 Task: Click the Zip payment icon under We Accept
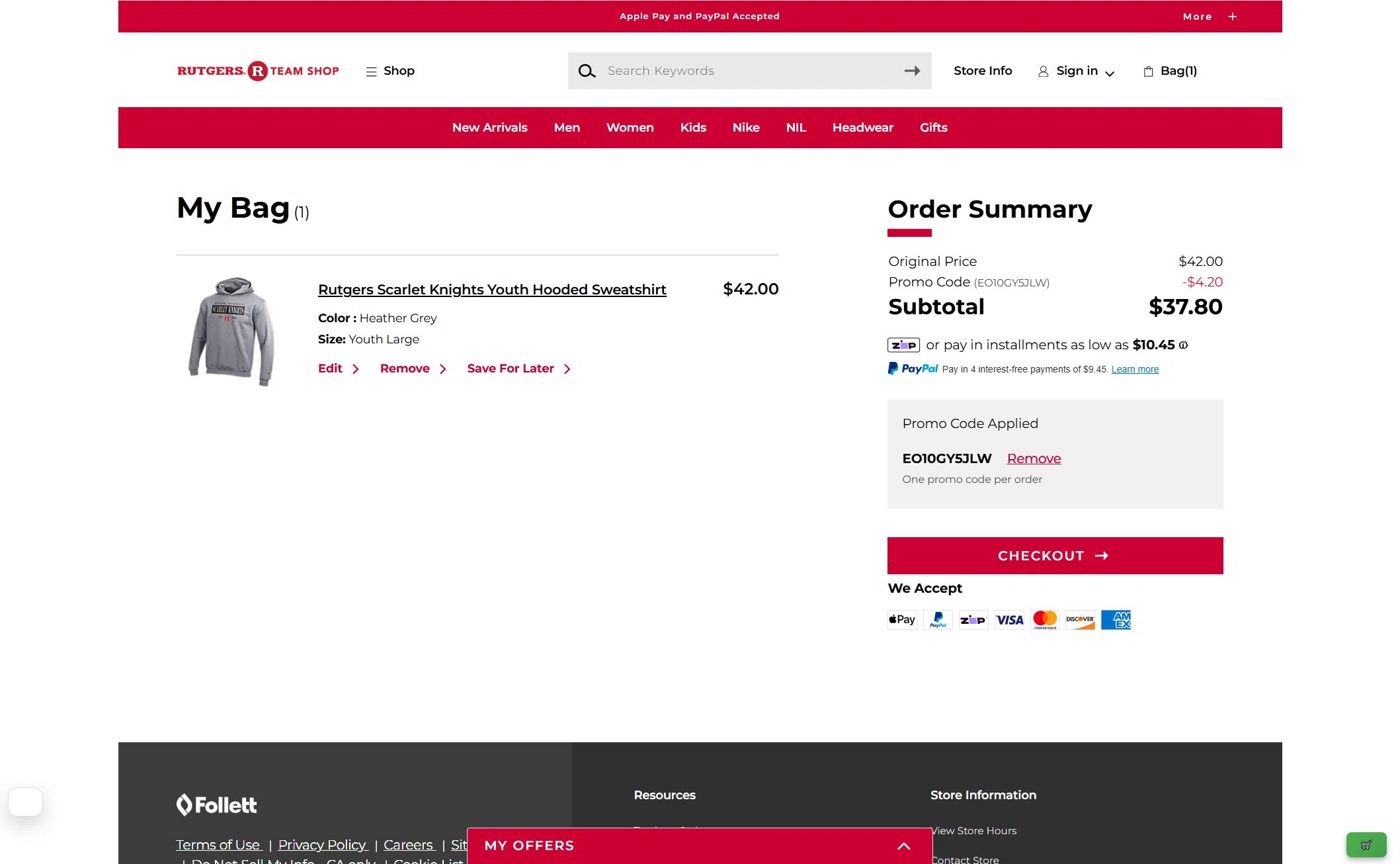point(973,620)
